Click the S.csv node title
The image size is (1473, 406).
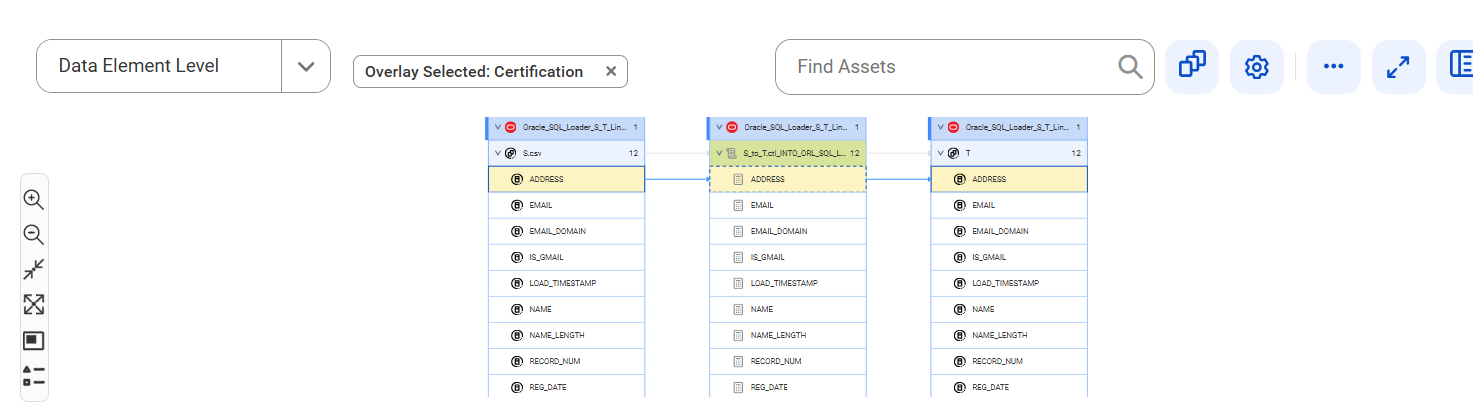pyautogui.click(x=532, y=153)
